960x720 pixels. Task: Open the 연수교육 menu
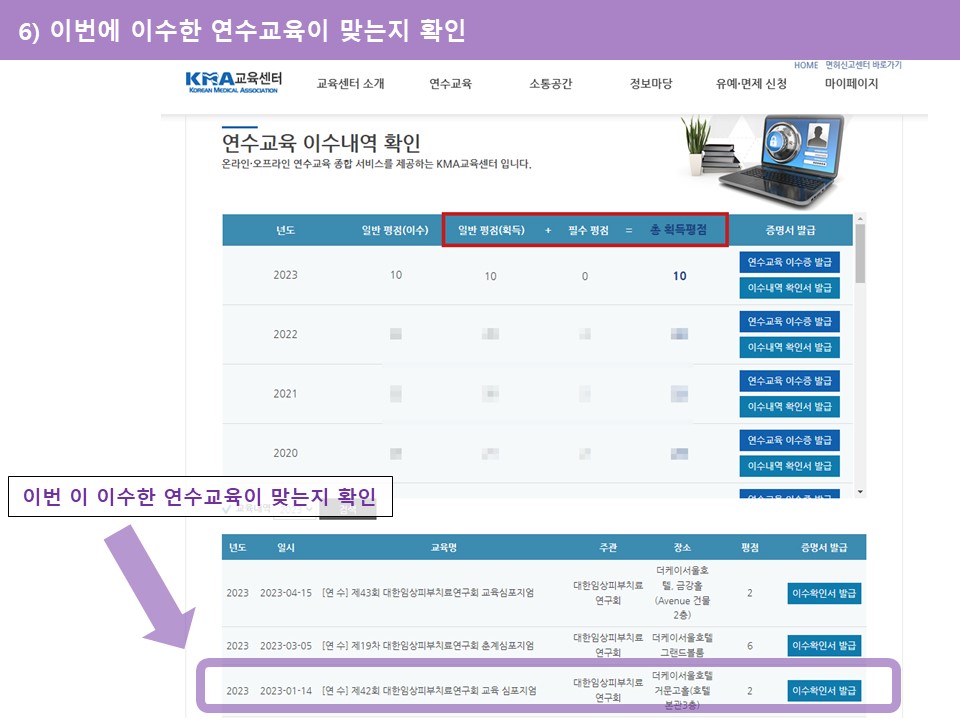450,84
